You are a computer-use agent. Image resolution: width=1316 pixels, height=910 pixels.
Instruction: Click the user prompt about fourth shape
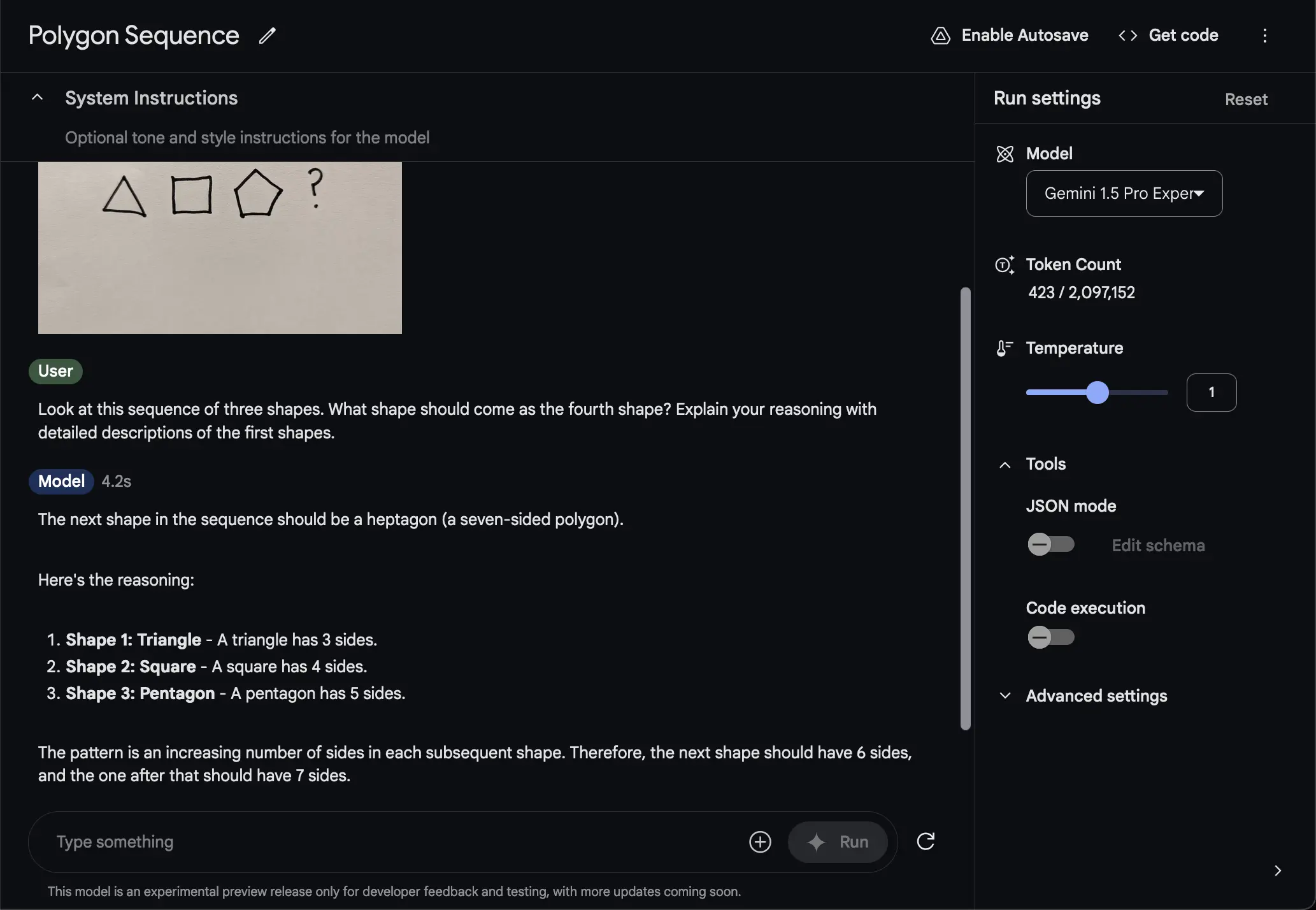click(x=457, y=421)
